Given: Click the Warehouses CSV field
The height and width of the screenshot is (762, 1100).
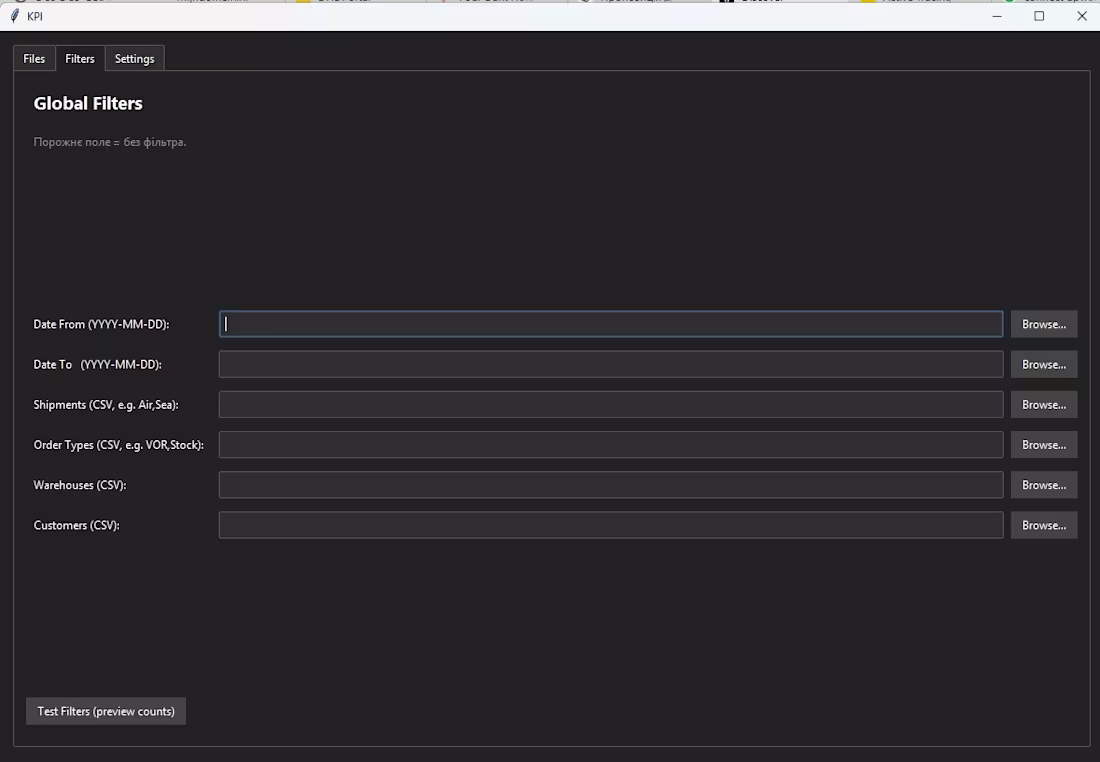Looking at the screenshot, I should point(610,484).
